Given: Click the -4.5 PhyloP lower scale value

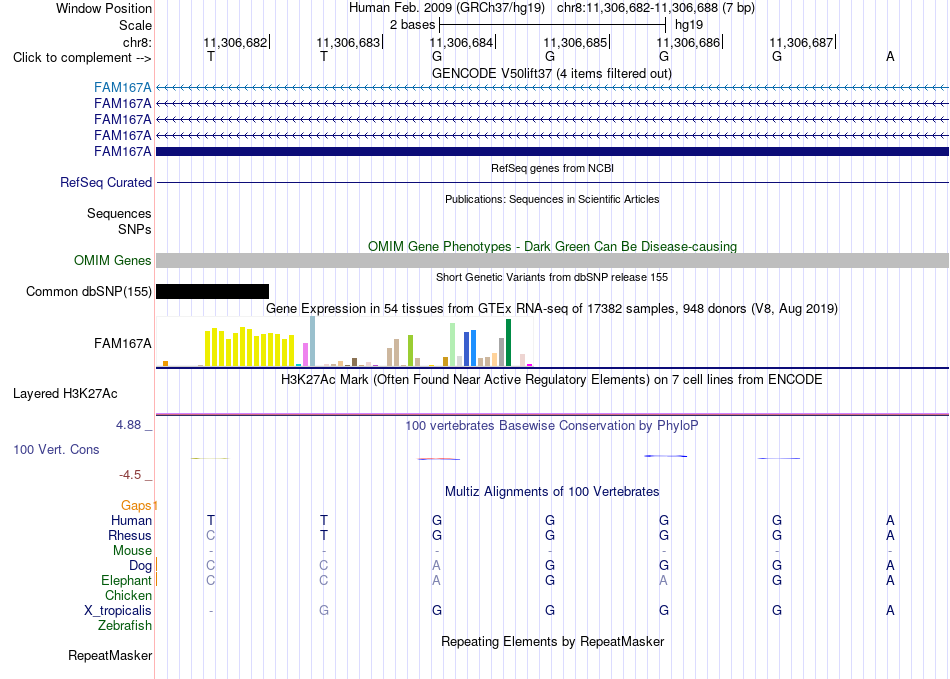Looking at the screenshot, I should point(130,475).
